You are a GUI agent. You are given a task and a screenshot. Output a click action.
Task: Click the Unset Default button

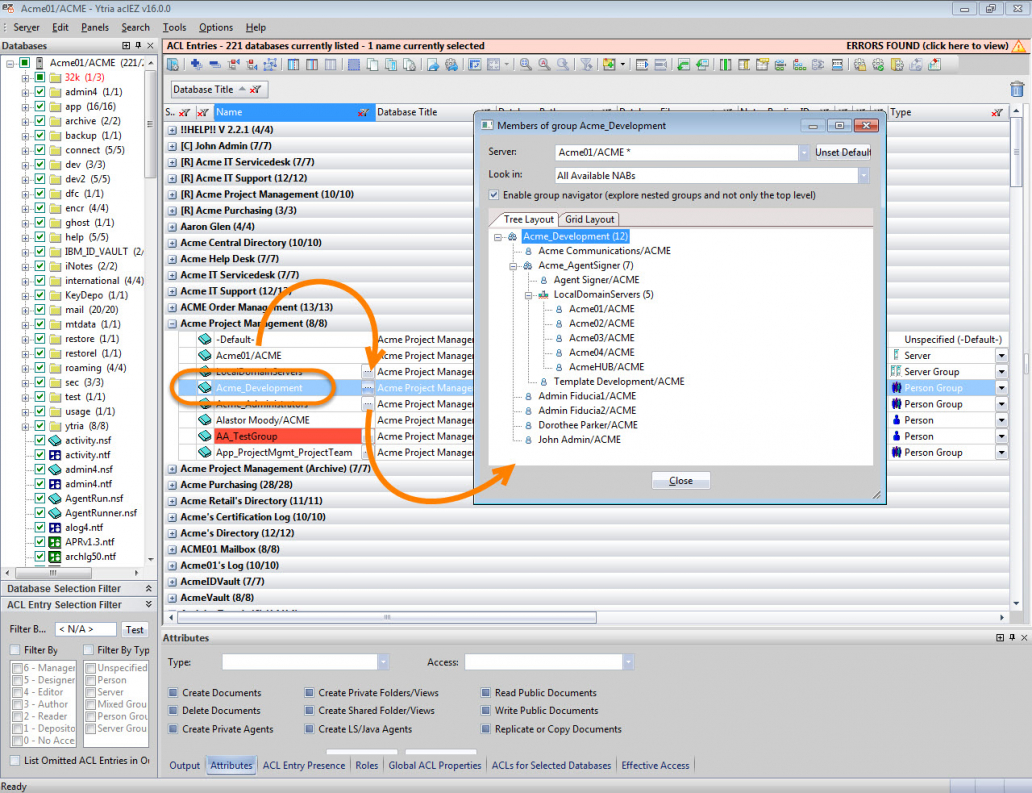coord(842,152)
